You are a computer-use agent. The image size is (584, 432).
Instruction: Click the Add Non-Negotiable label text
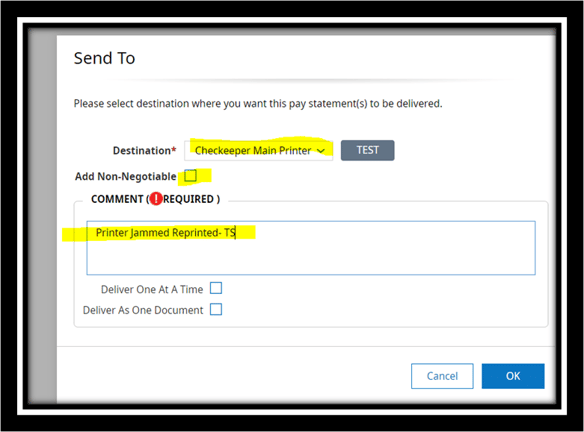(x=126, y=177)
